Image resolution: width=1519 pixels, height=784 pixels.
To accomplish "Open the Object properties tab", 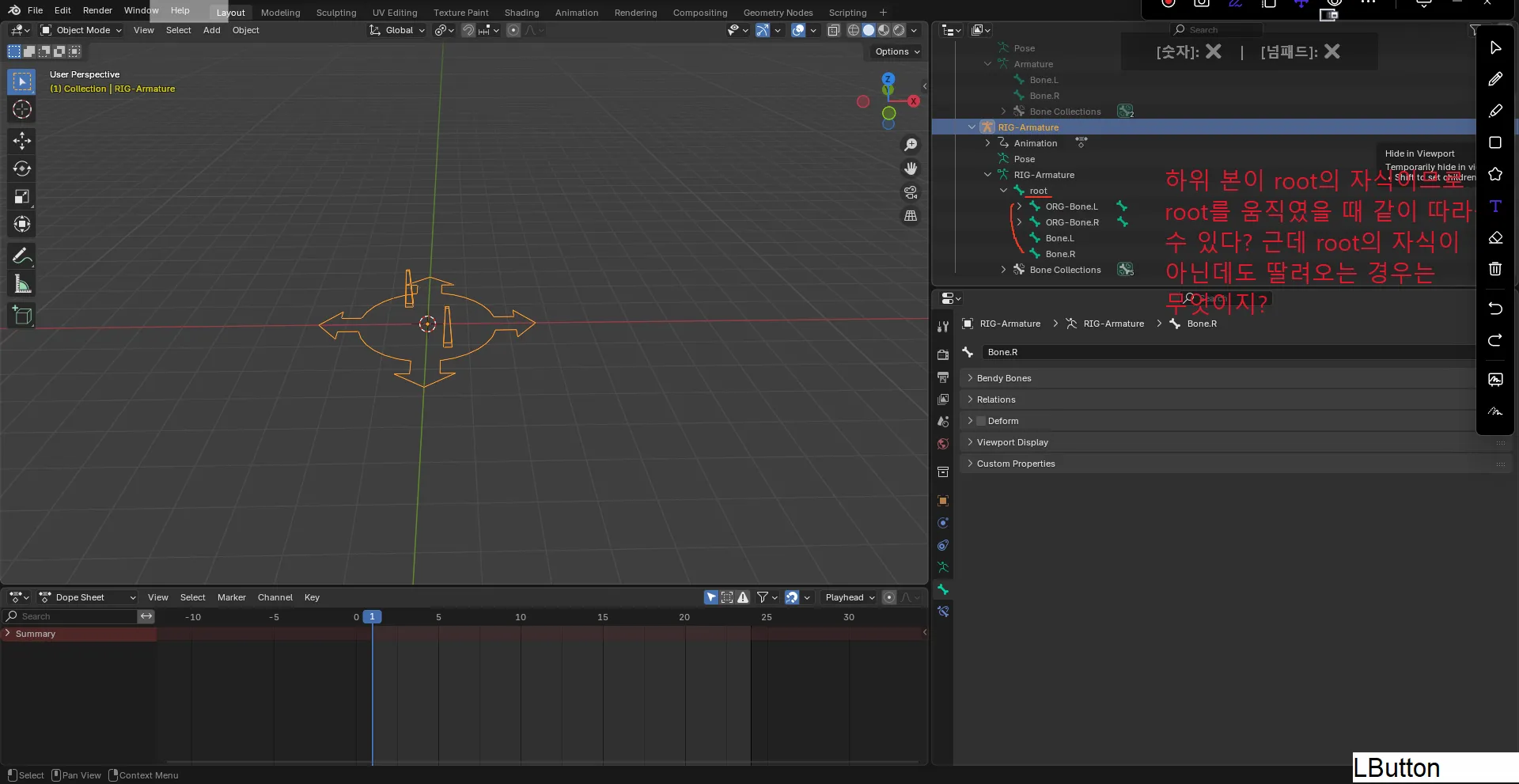I will pos(943,501).
